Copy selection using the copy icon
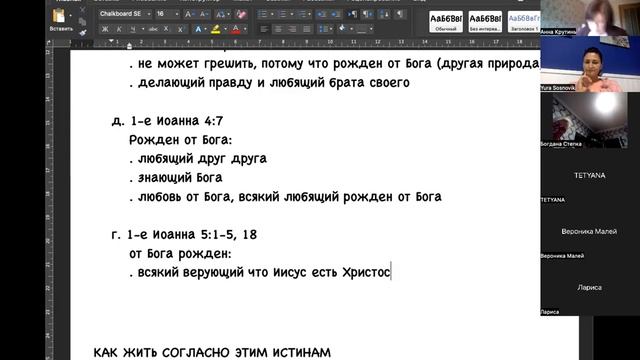 [82, 21]
